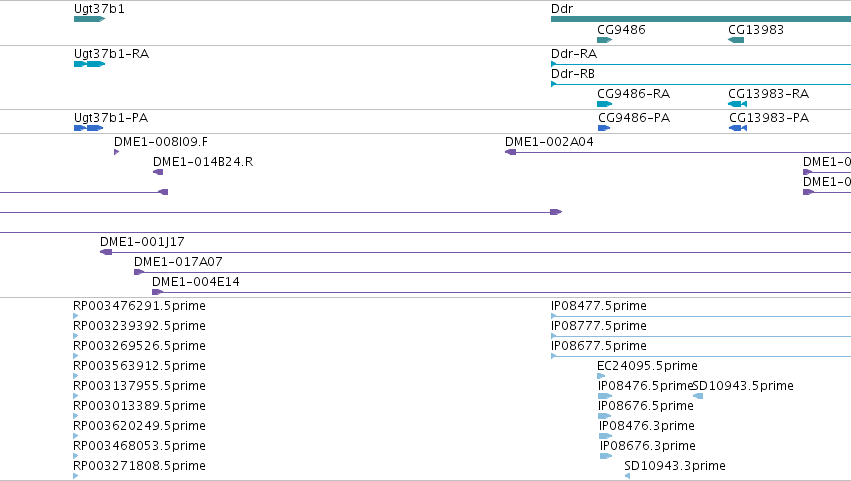The width and height of the screenshot is (851, 481).
Task: Click the Ddr-RA transcript label
Action: [x=574, y=54]
